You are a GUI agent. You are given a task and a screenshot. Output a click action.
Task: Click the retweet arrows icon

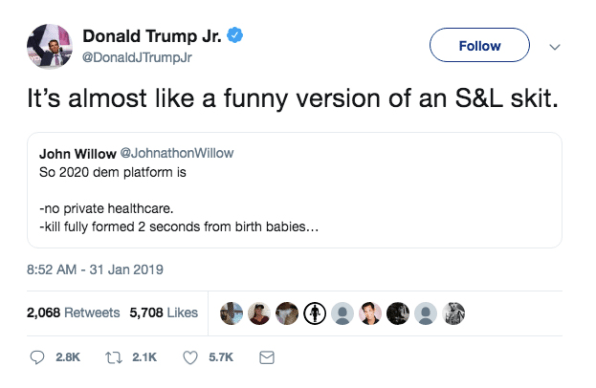(114, 357)
